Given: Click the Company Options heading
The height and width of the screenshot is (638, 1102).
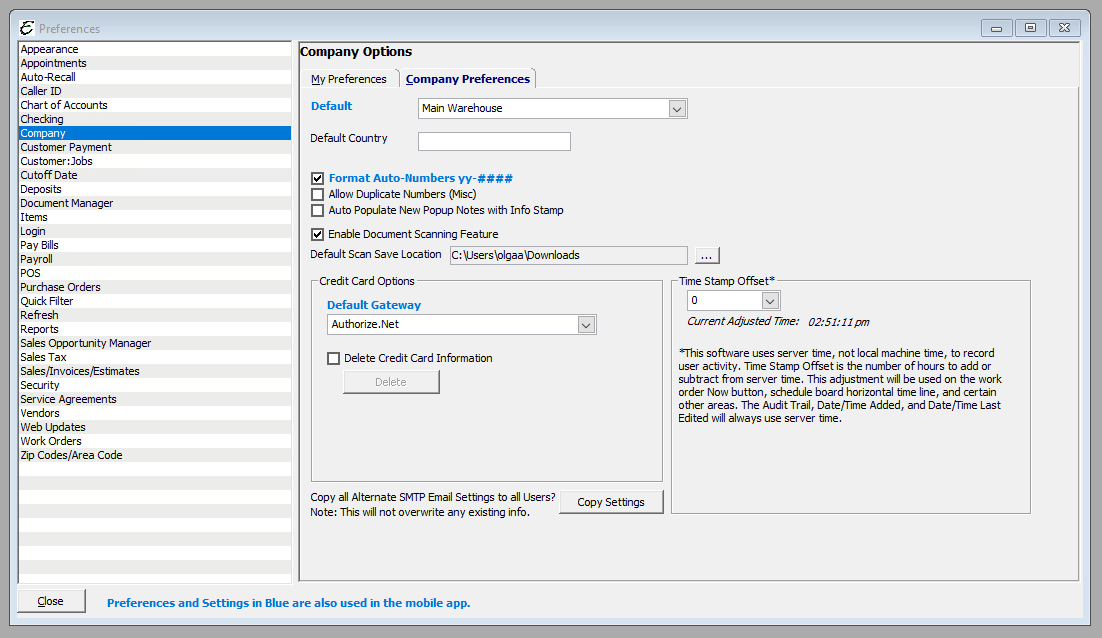Looking at the screenshot, I should (356, 52).
